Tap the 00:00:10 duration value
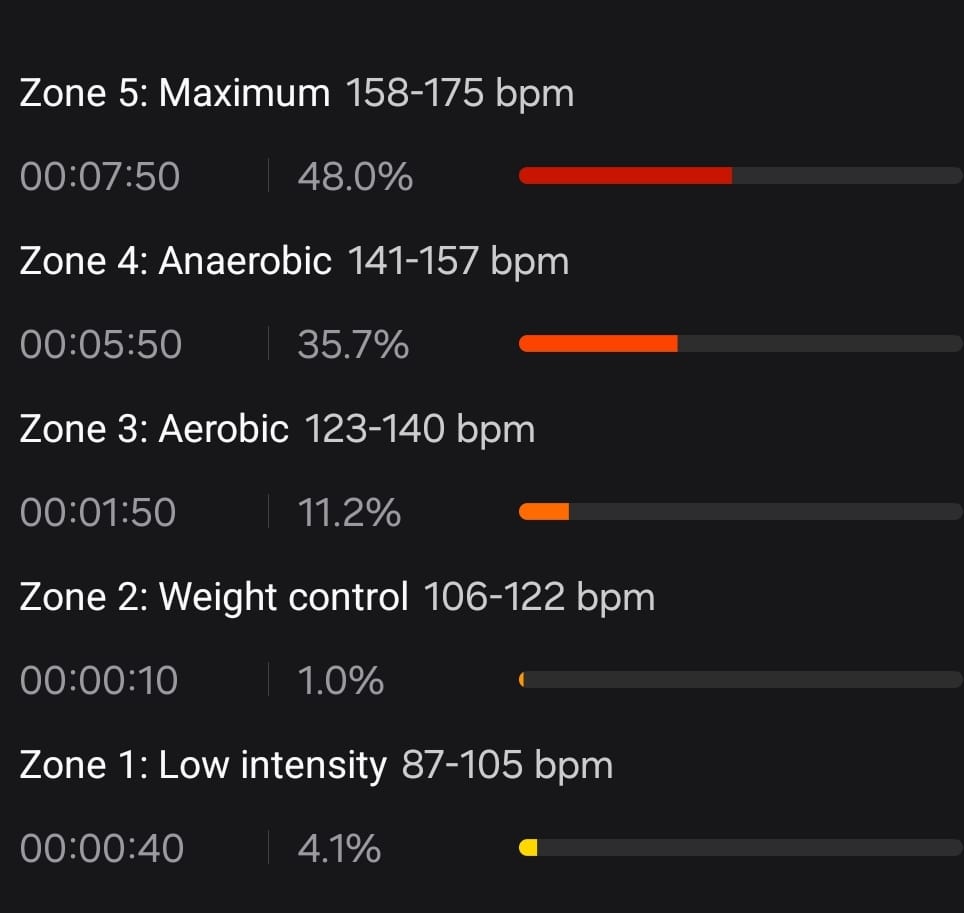Image resolution: width=964 pixels, height=913 pixels. click(99, 681)
